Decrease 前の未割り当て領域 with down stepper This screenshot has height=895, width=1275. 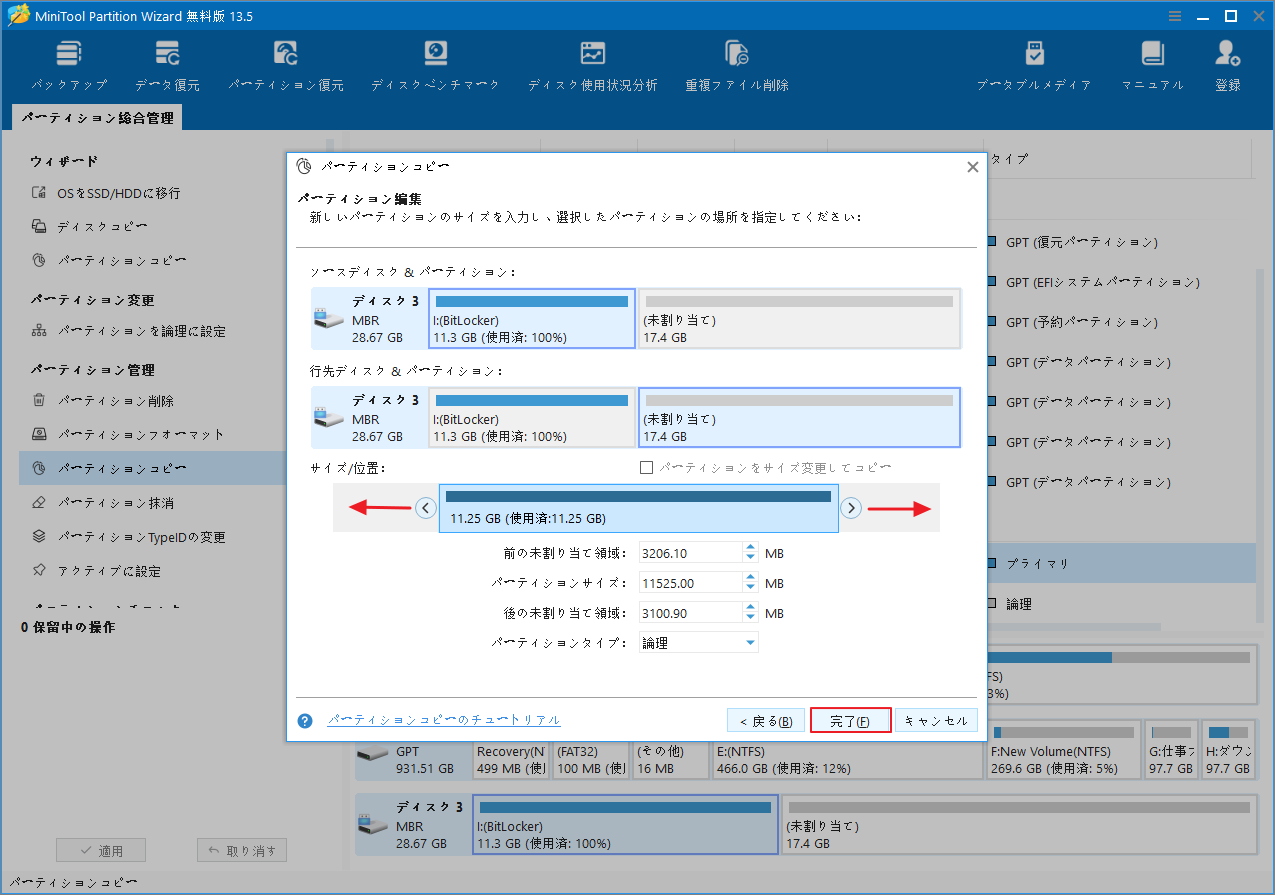coord(749,556)
